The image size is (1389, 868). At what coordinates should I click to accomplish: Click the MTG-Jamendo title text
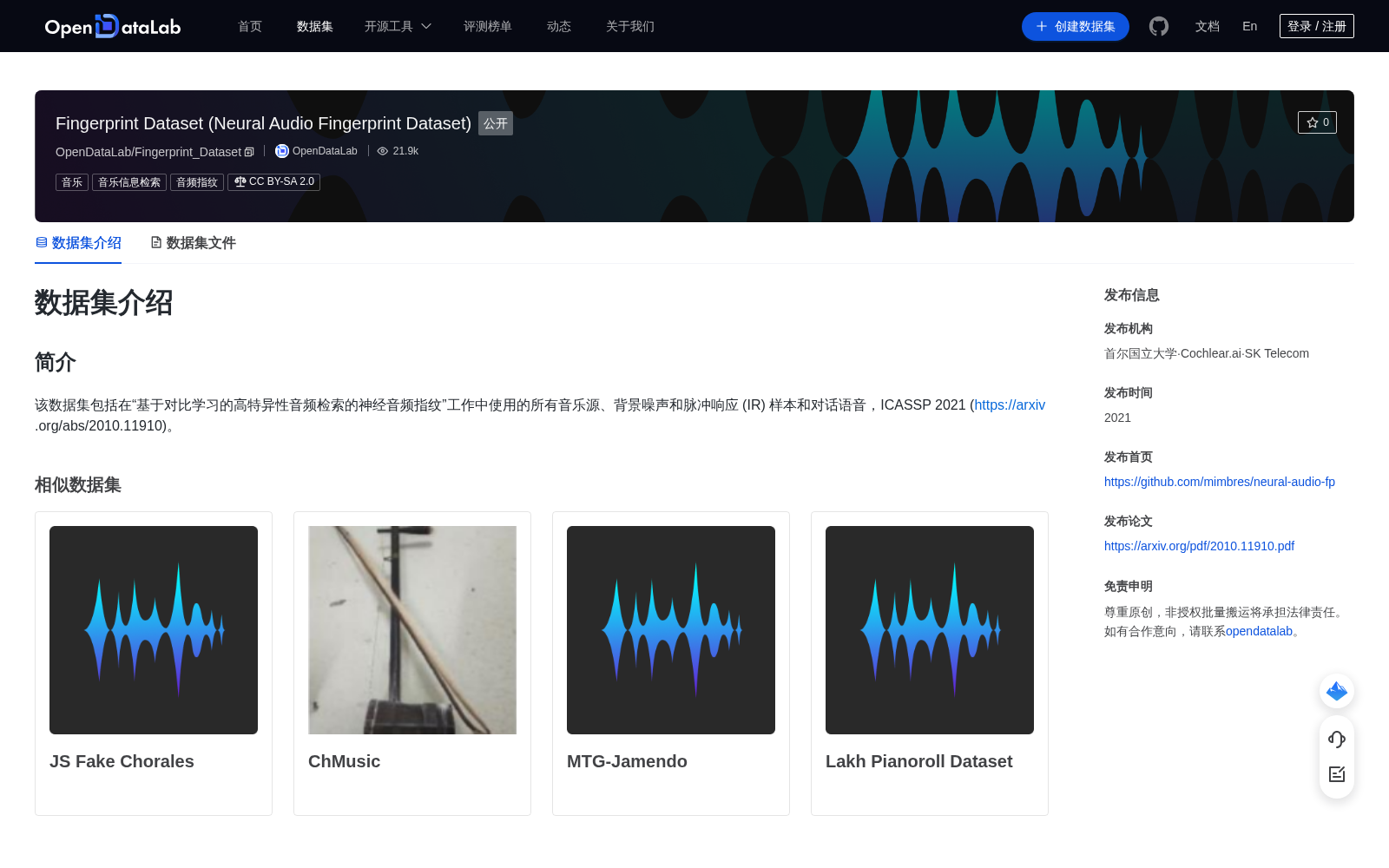627,761
